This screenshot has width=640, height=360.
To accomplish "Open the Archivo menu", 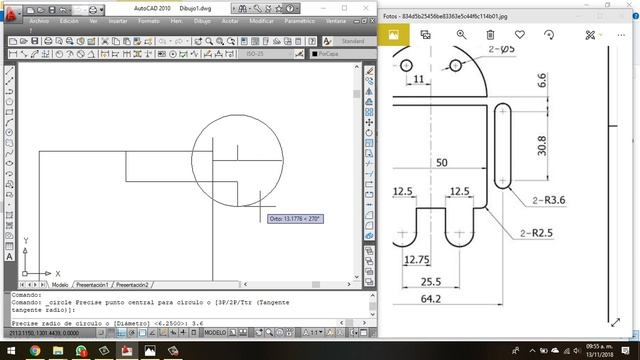I will coord(39,21).
